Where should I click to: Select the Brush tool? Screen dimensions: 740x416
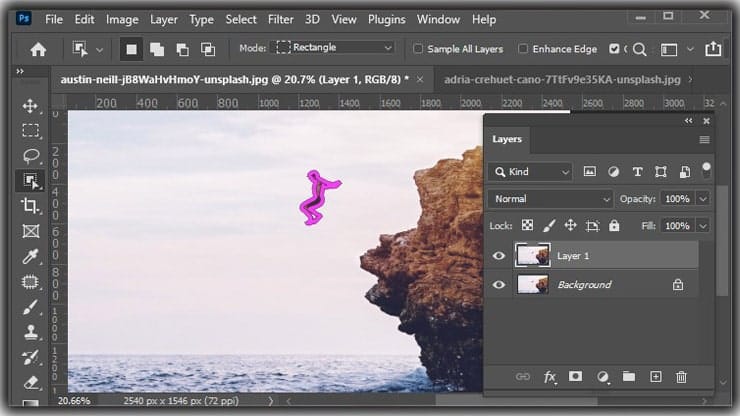click(x=30, y=307)
